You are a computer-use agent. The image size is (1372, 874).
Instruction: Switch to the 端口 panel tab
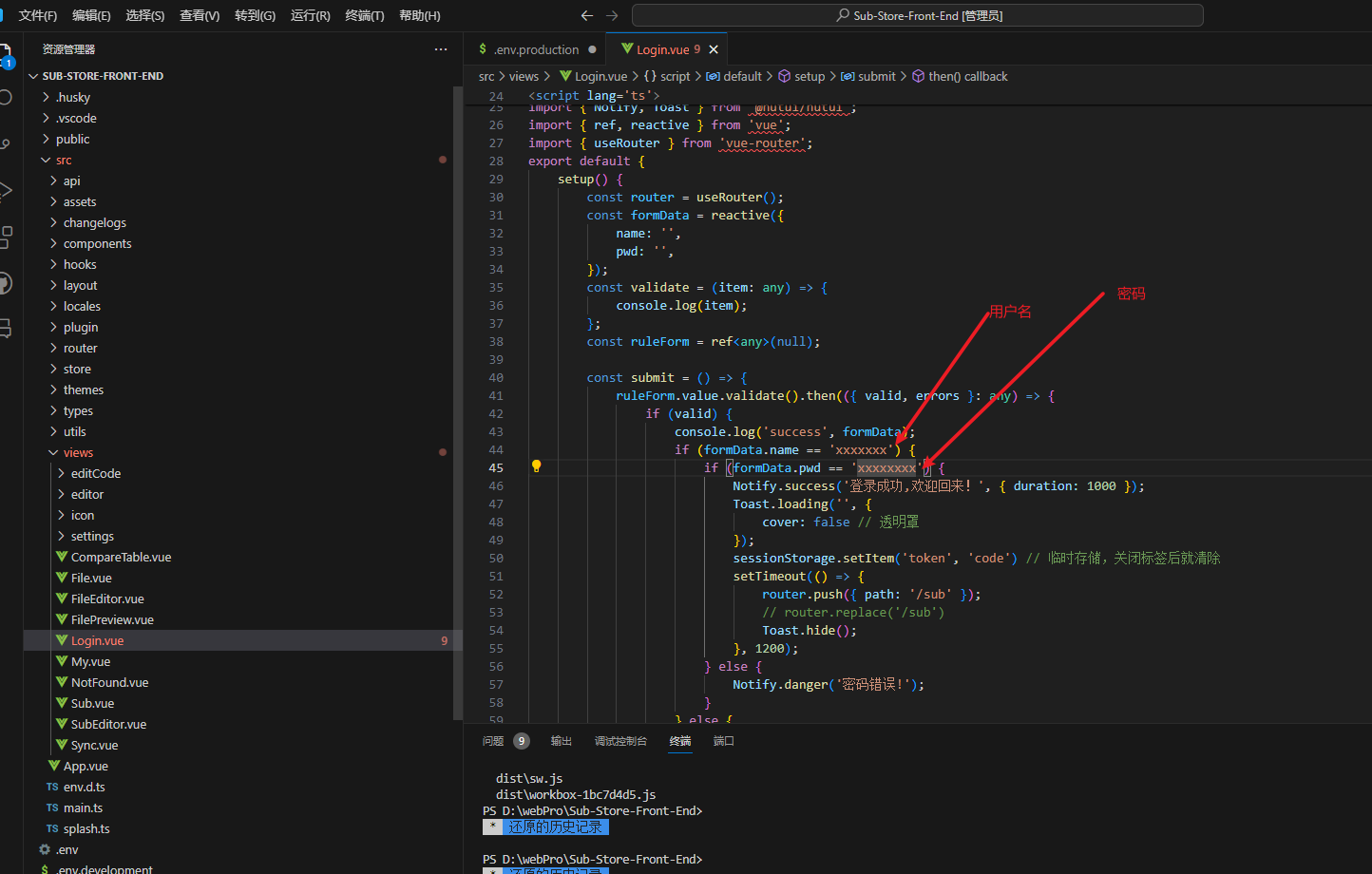point(724,741)
